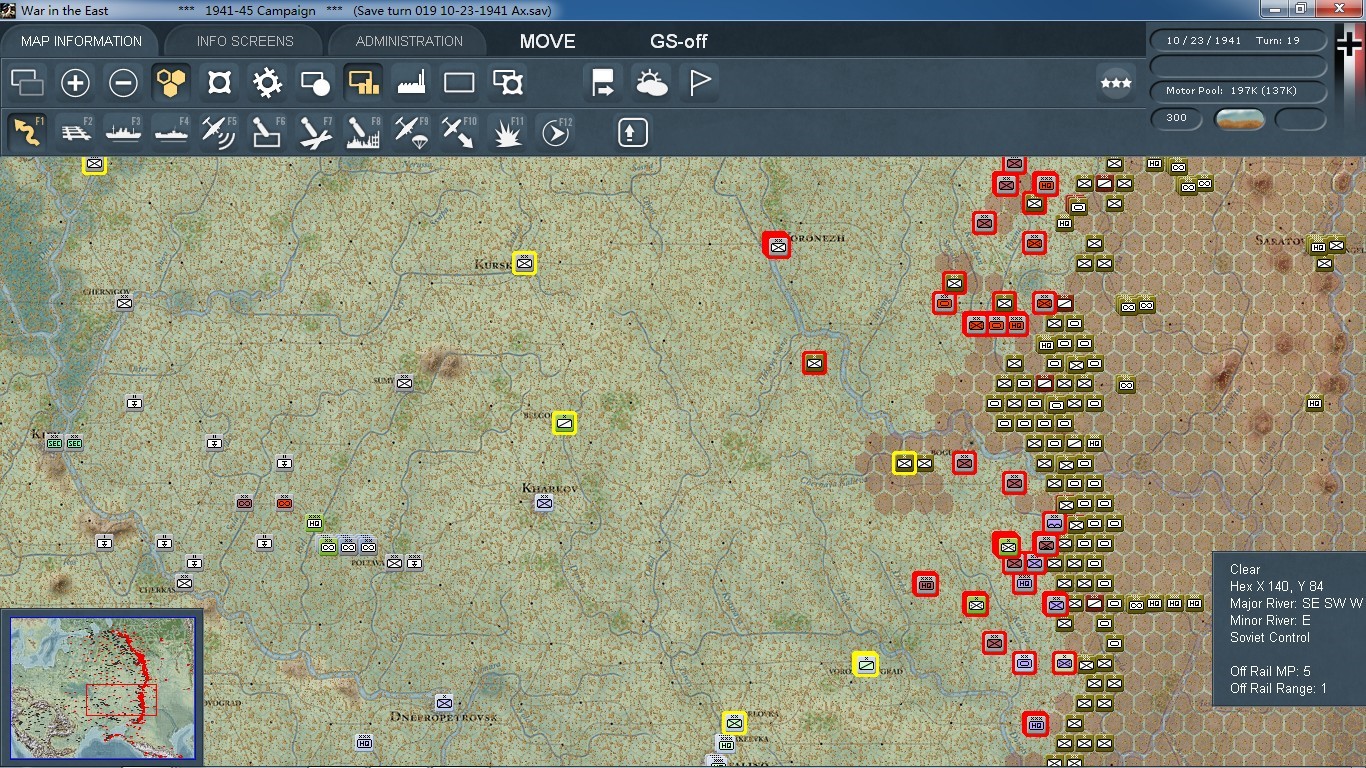Select the F5 air recon mode
This screenshot has width=1366, height=768.
219,132
